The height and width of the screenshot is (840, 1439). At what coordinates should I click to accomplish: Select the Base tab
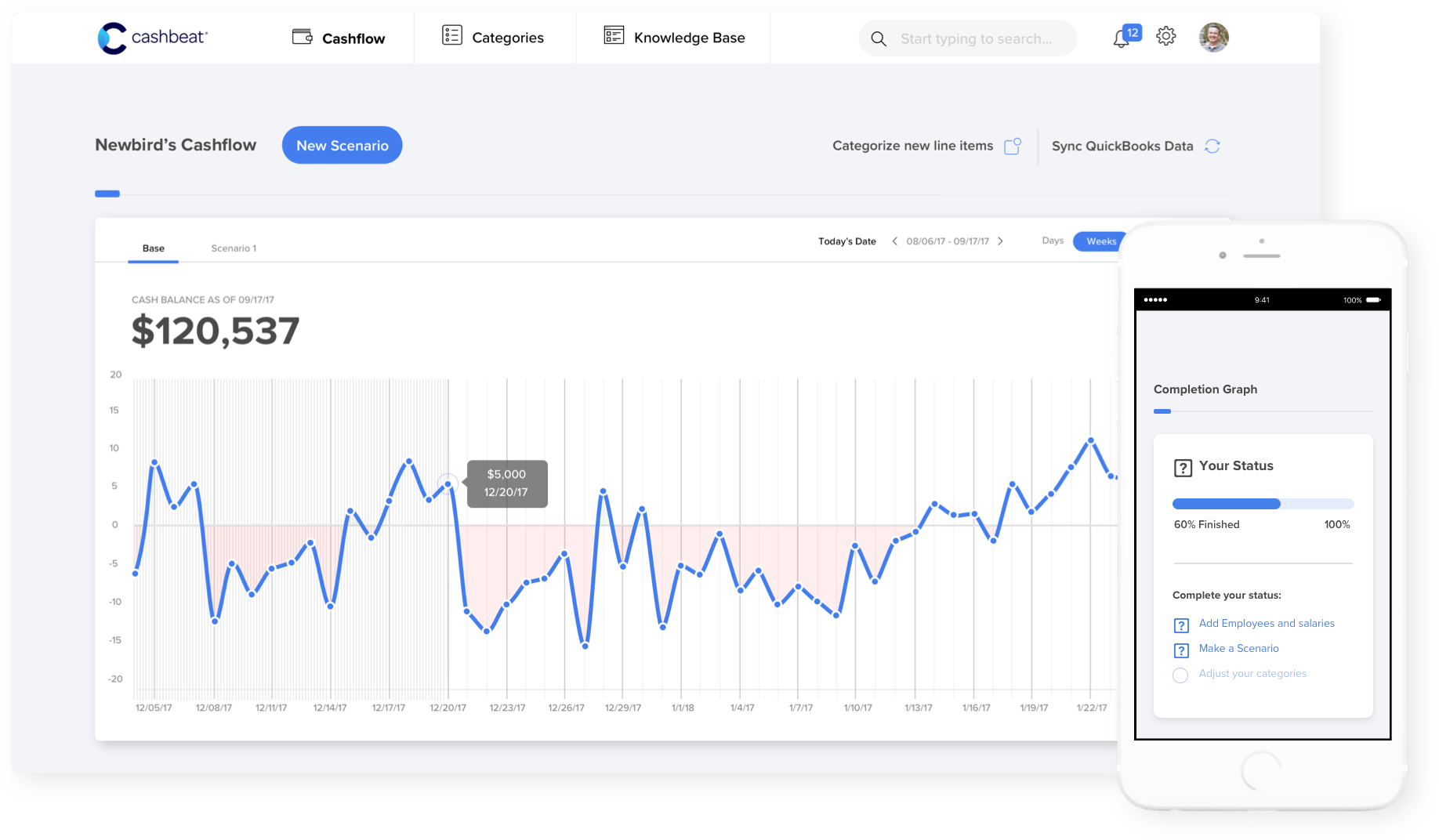pyautogui.click(x=154, y=248)
